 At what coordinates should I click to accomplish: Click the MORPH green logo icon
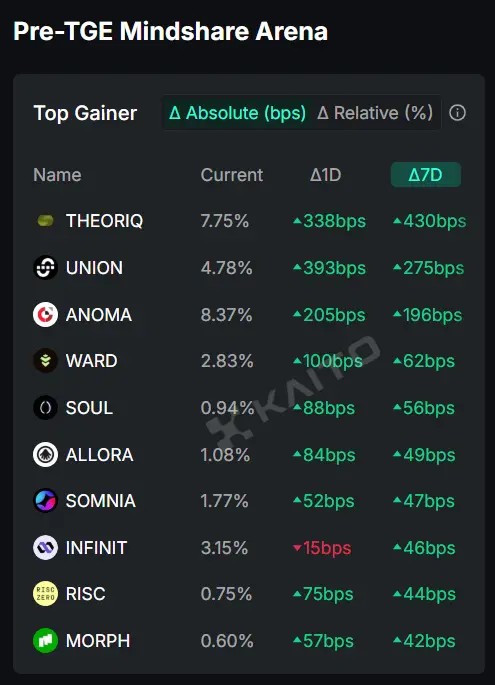pos(45,640)
